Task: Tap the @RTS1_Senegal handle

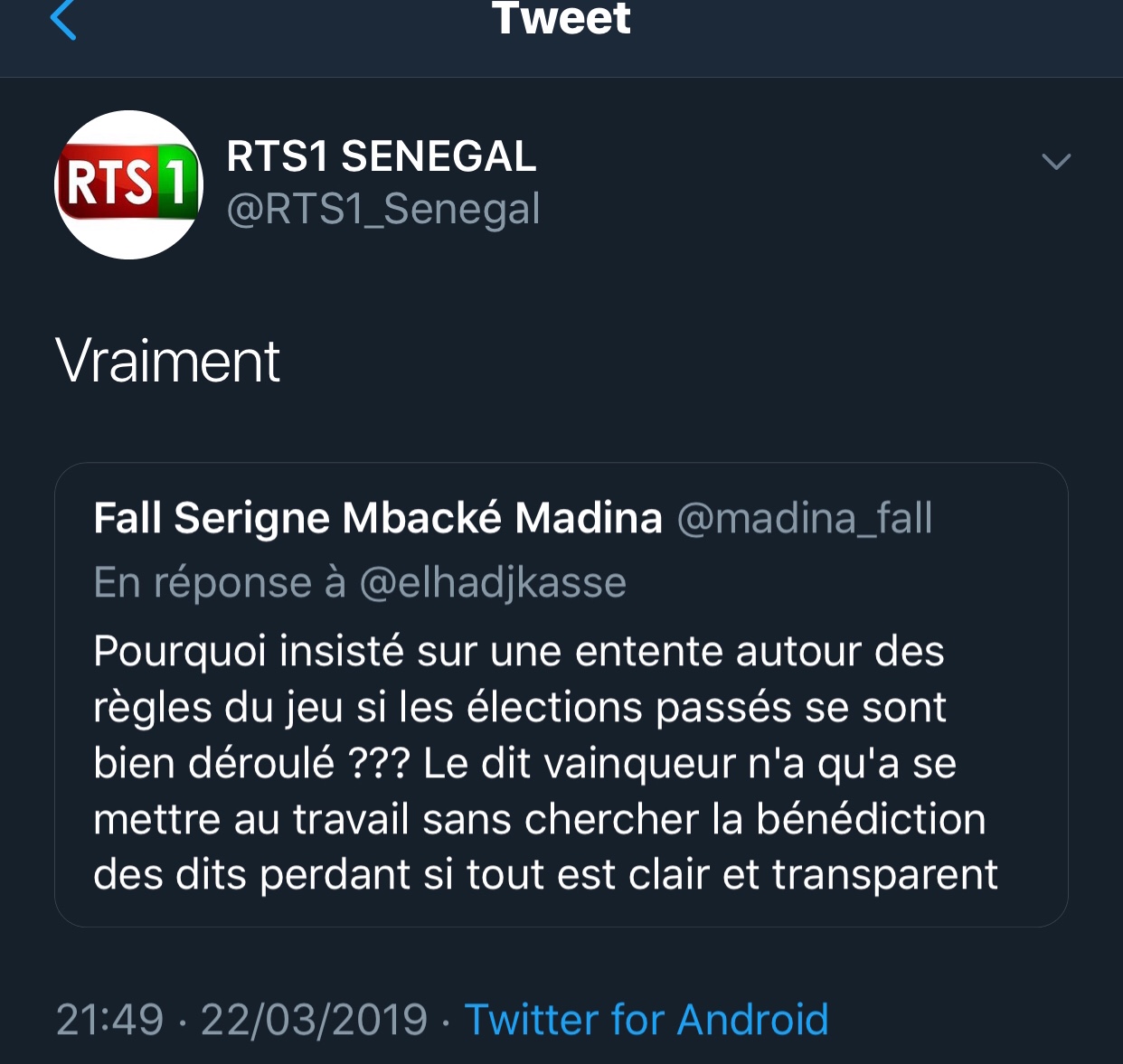Action: (382, 209)
